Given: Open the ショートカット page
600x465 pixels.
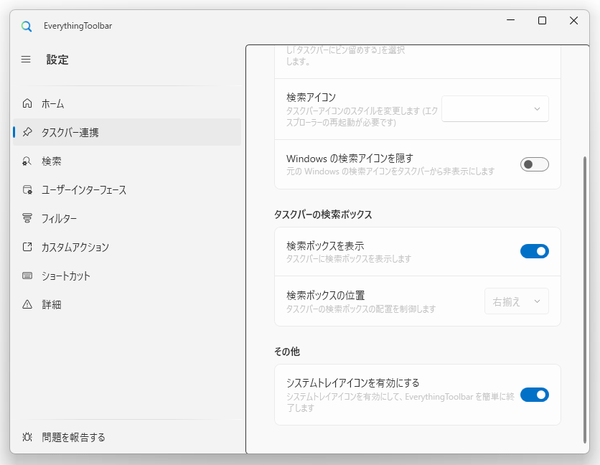Looking at the screenshot, I should (127, 276).
